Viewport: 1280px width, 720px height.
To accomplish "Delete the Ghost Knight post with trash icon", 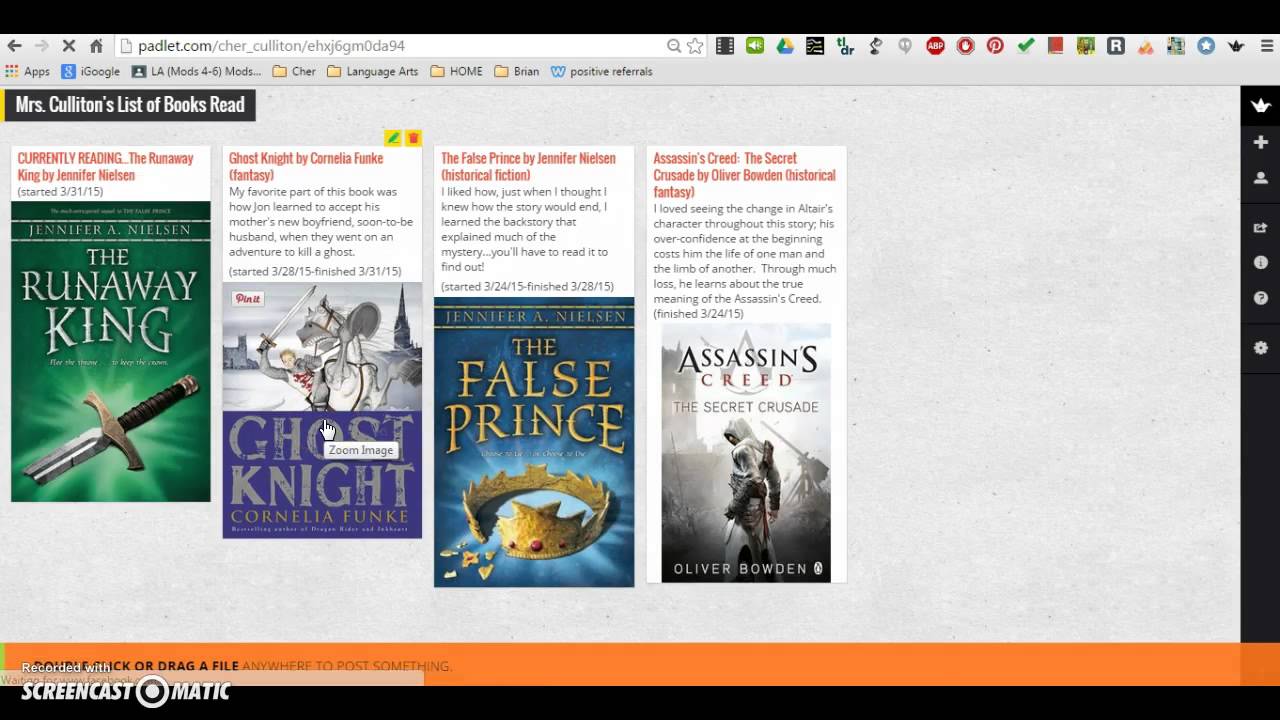I will (x=413, y=138).
